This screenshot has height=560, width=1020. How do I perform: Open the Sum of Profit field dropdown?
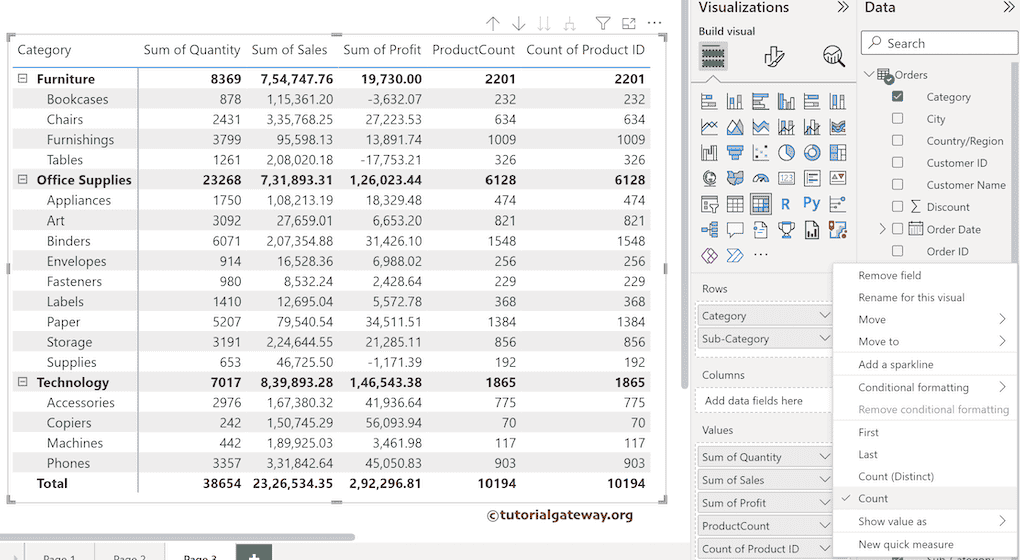[824, 502]
